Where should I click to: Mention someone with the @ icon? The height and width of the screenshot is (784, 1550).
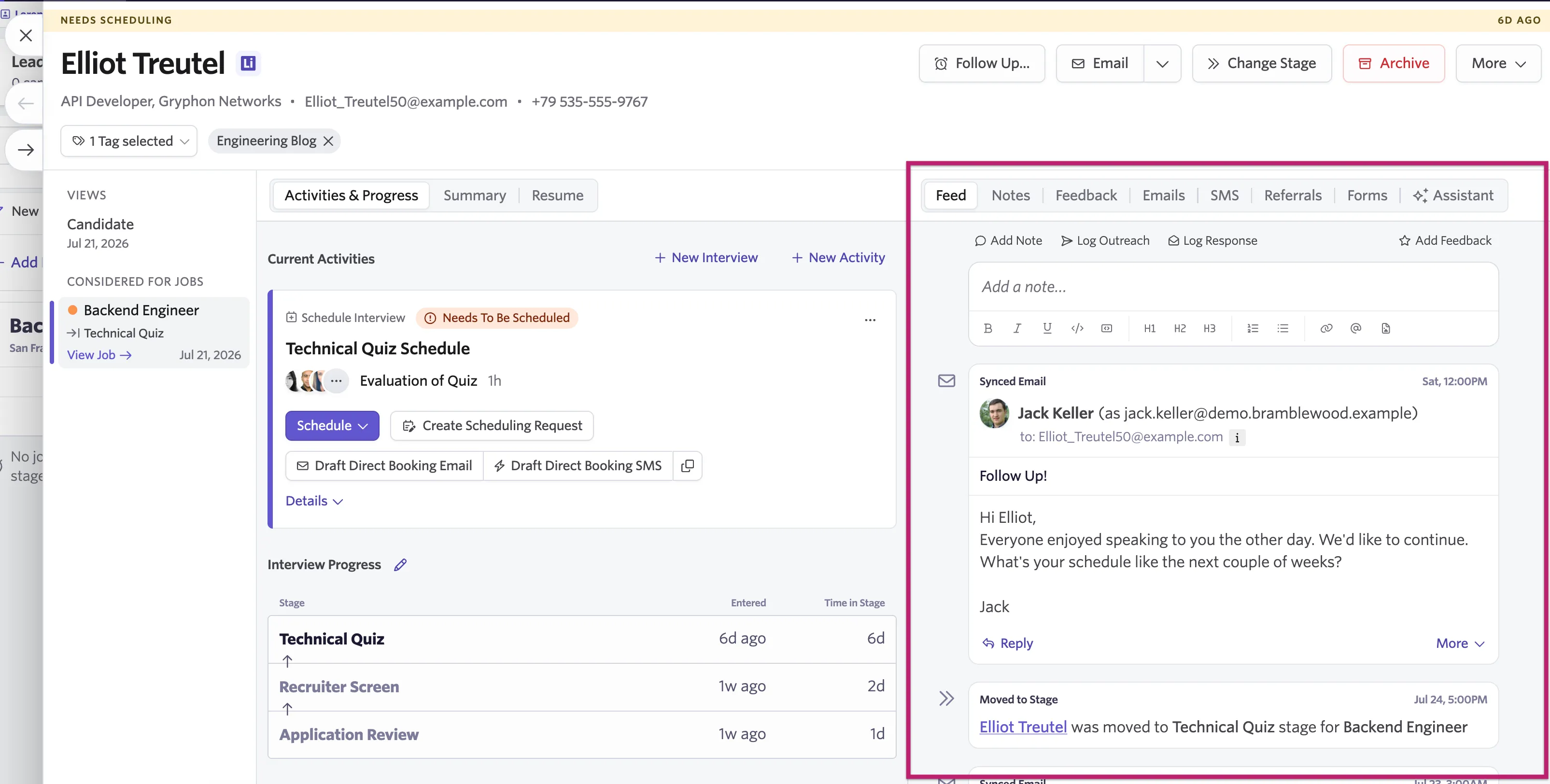pos(1356,328)
